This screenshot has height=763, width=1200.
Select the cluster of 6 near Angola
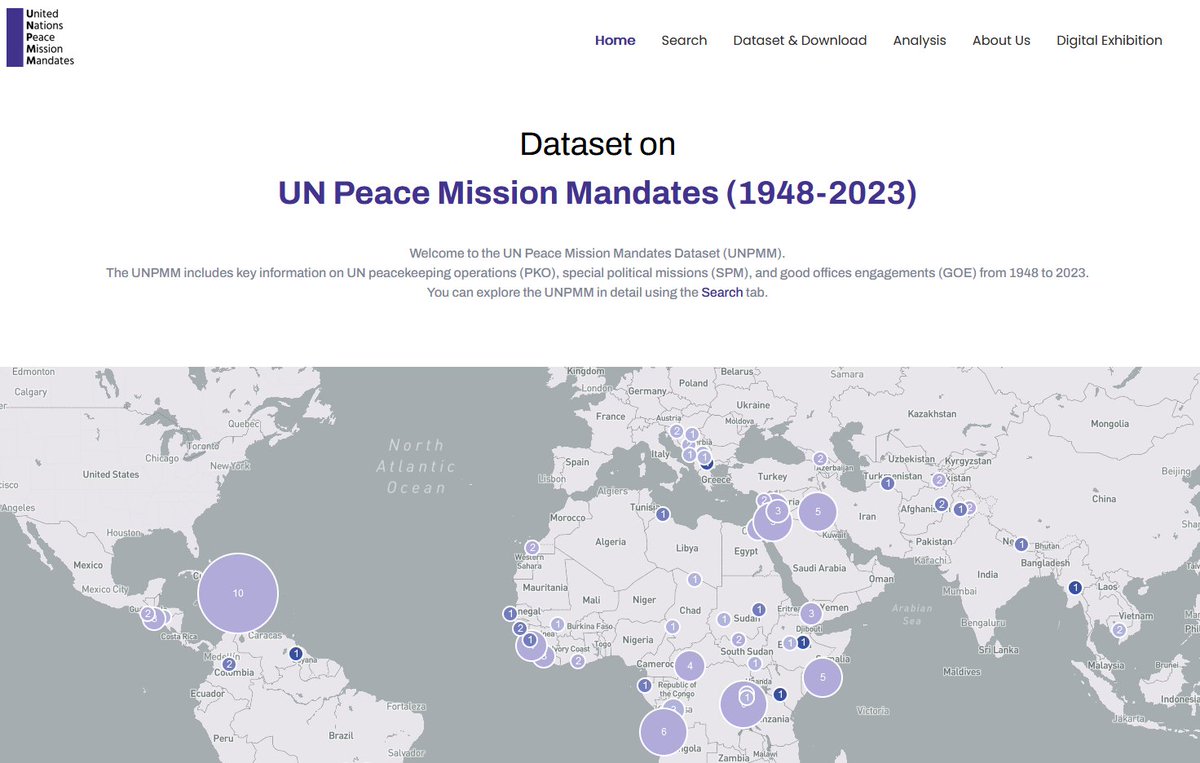[x=664, y=732]
